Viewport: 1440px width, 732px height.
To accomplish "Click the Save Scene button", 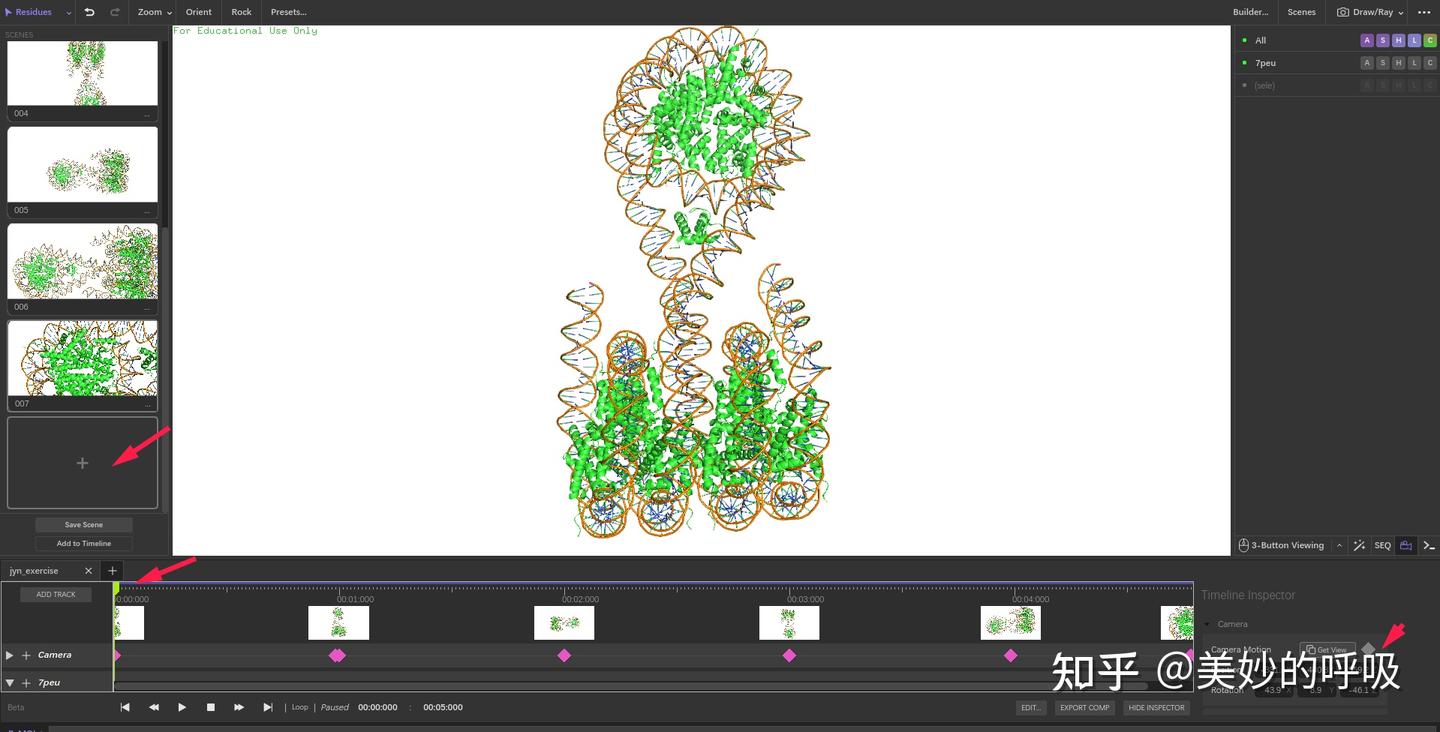I will [x=84, y=524].
